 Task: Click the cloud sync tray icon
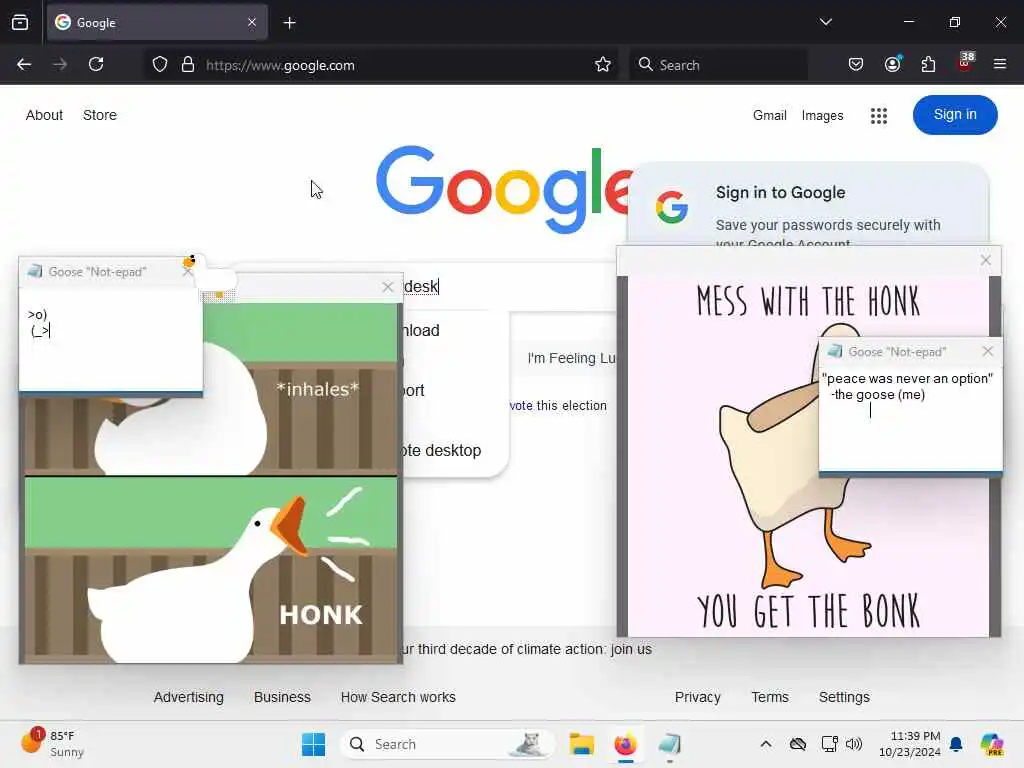797,744
